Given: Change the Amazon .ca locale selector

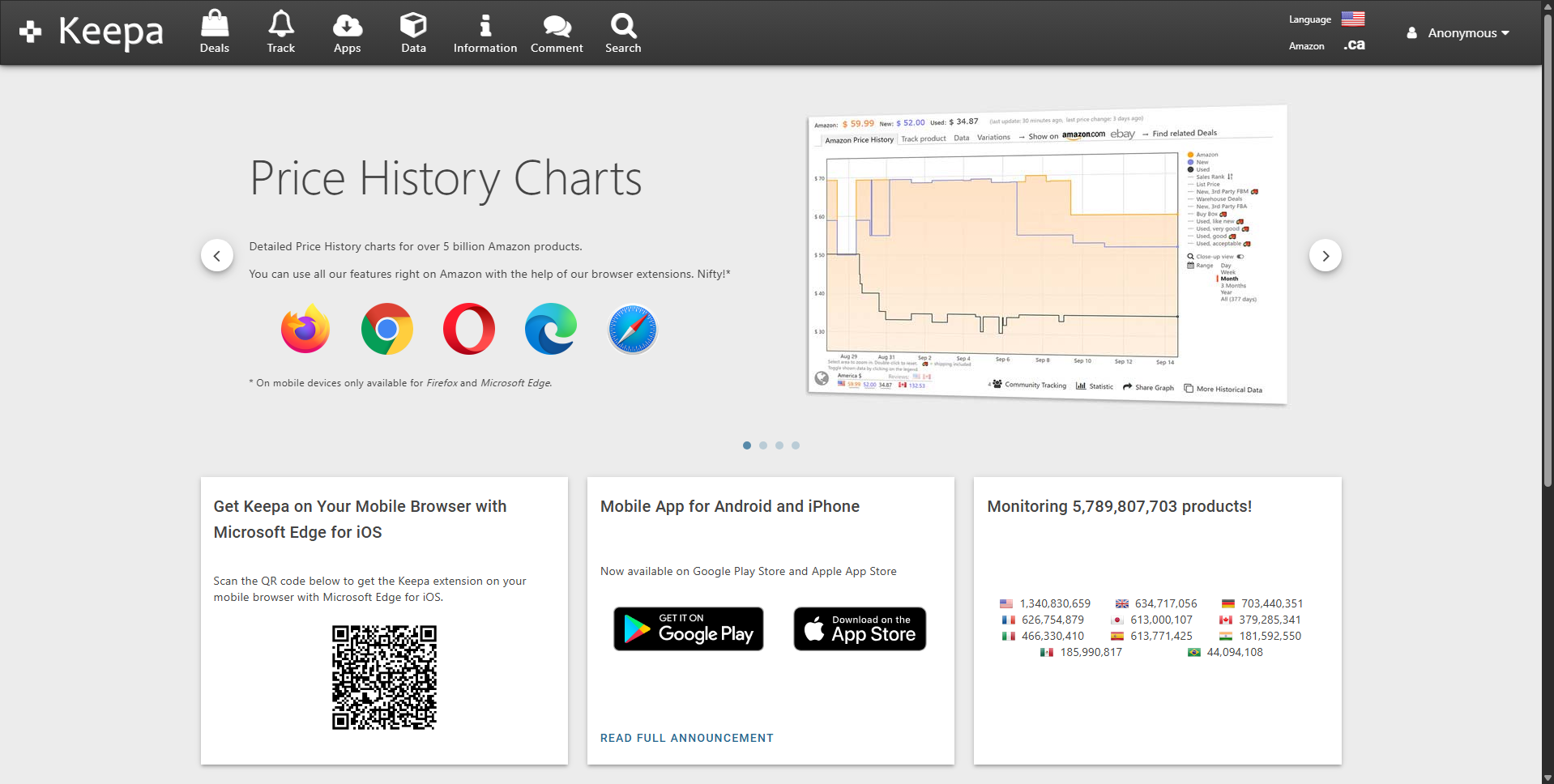Looking at the screenshot, I should (x=1354, y=45).
